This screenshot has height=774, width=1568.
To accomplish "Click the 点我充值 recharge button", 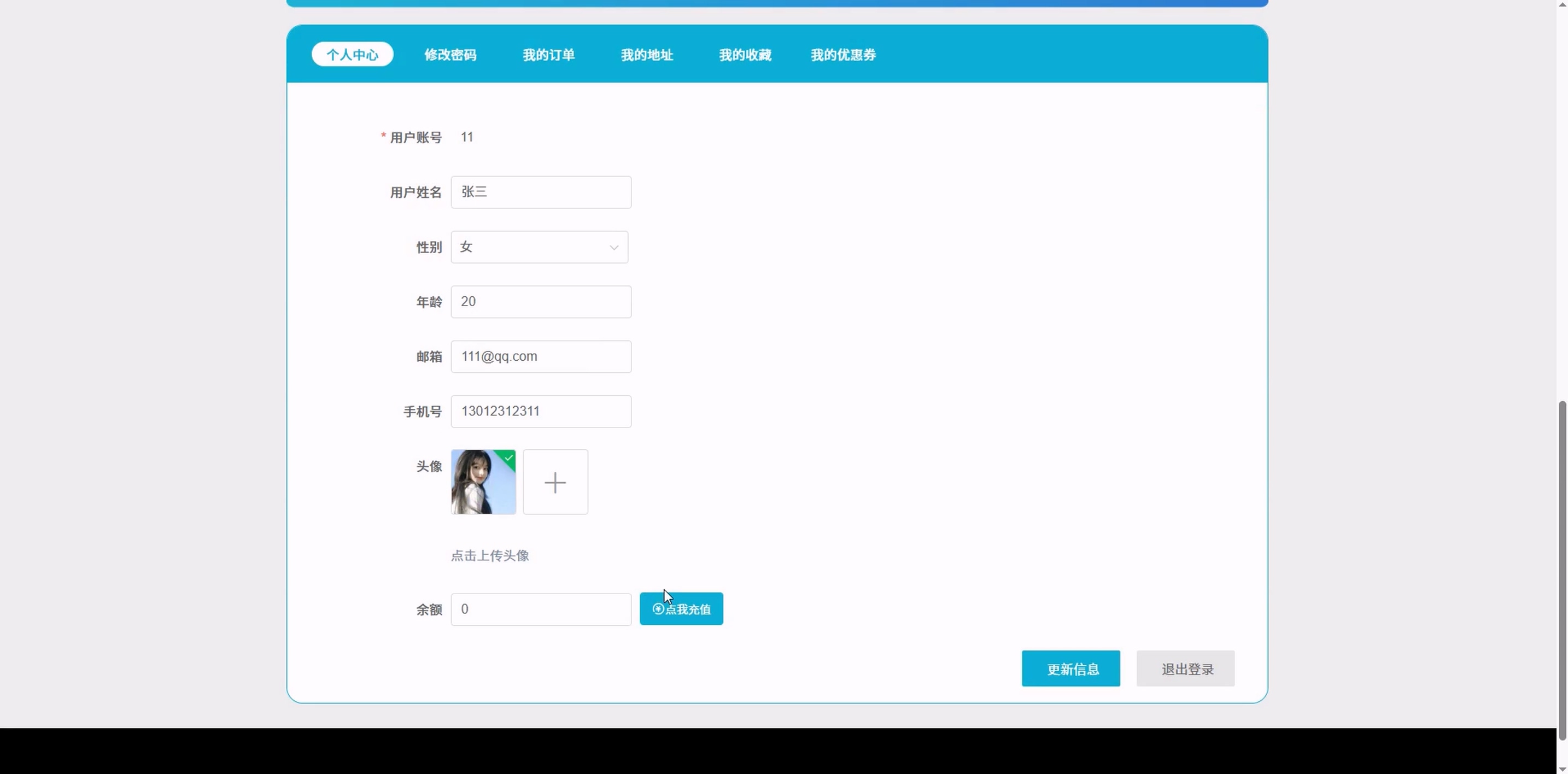I will tap(681, 608).
